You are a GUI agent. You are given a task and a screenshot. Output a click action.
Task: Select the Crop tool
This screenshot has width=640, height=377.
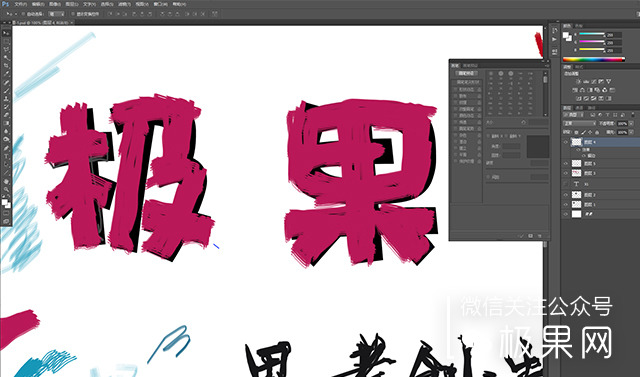[6, 65]
